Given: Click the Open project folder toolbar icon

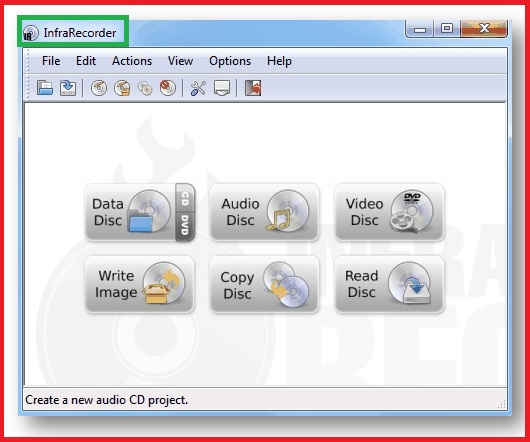Looking at the screenshot, I should pos(45,88).
